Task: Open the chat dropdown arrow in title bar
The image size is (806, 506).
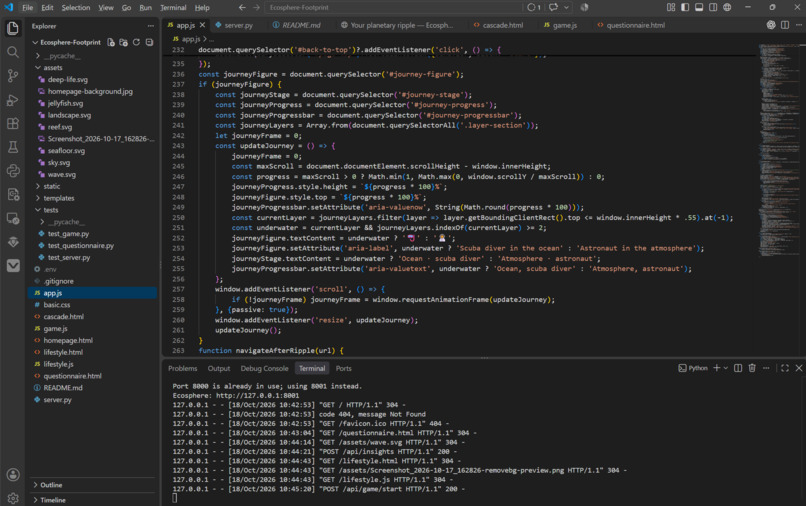Action: point(566,7)
